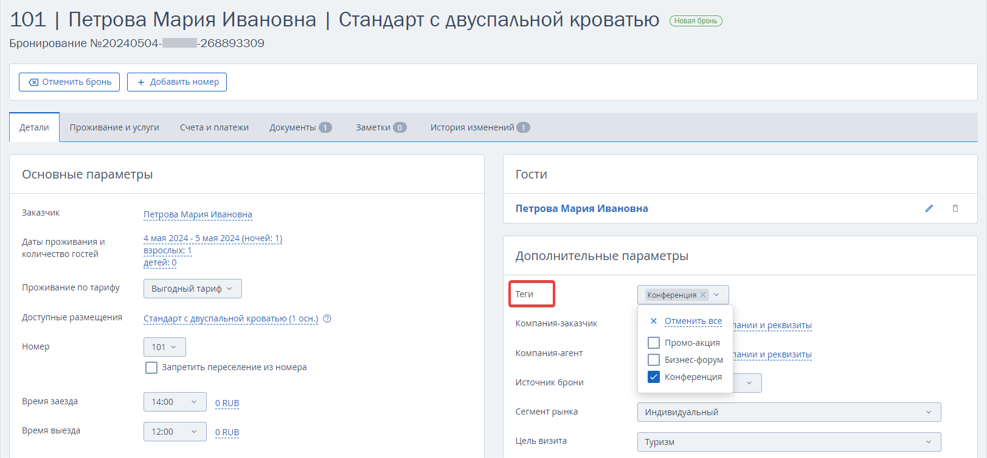This screenshot has height=458, width=987.
Task: Tick the Промо-акция tag checkbox
Action: click(653, 343)
